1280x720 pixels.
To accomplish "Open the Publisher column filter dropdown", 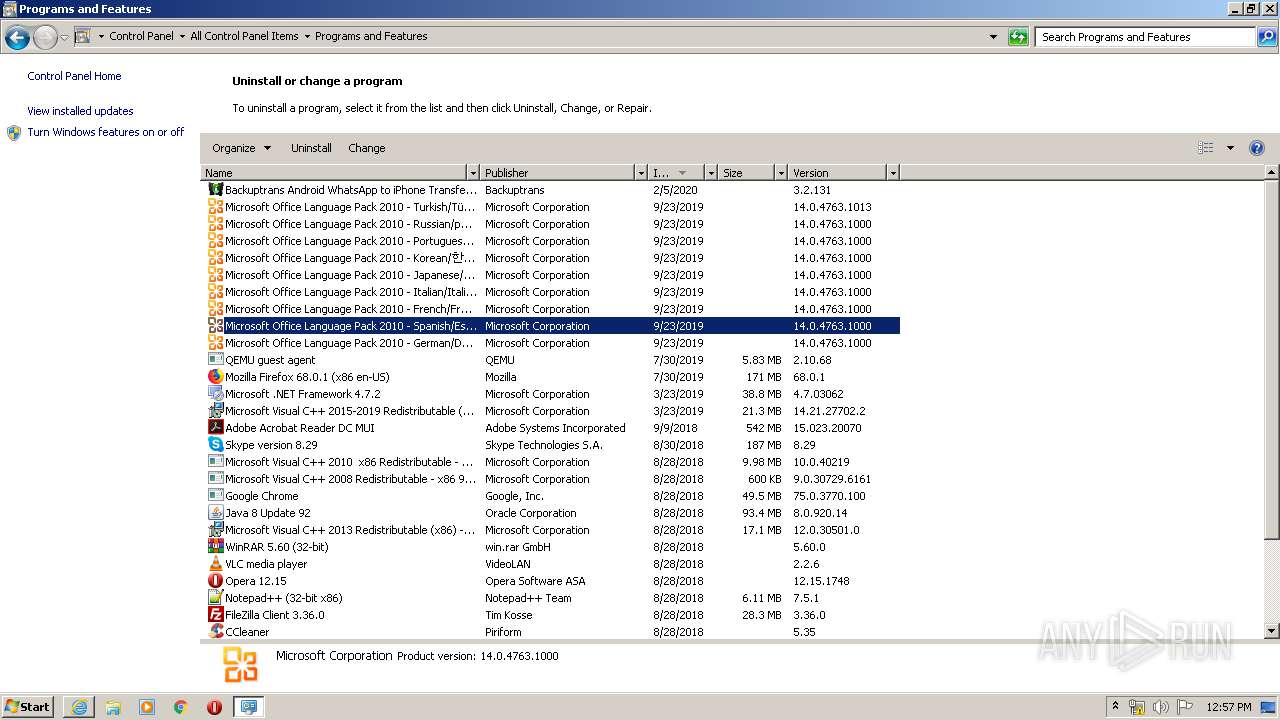I will point(641,173).
